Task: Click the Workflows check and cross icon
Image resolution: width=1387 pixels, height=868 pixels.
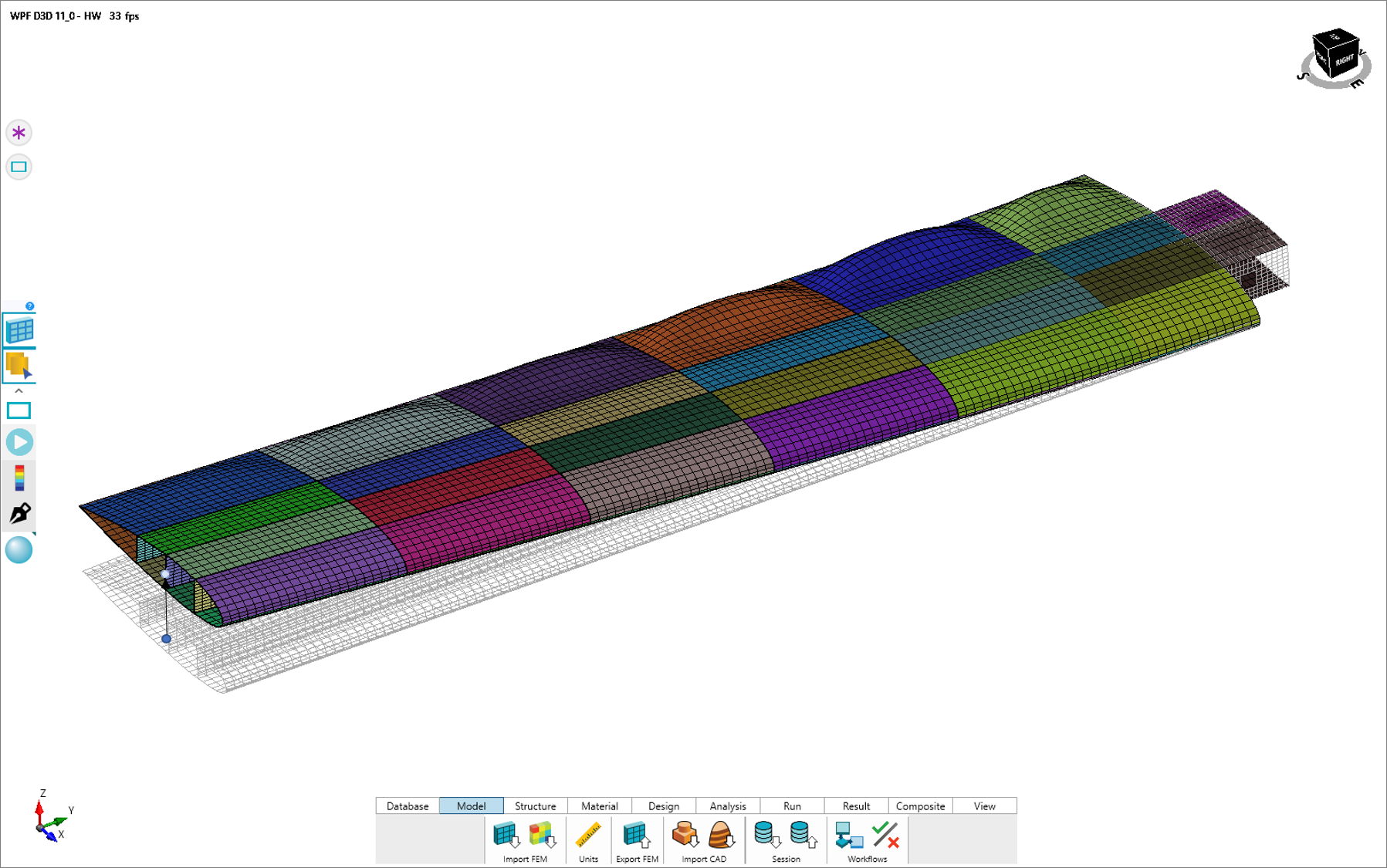Action: coord(885,835)
